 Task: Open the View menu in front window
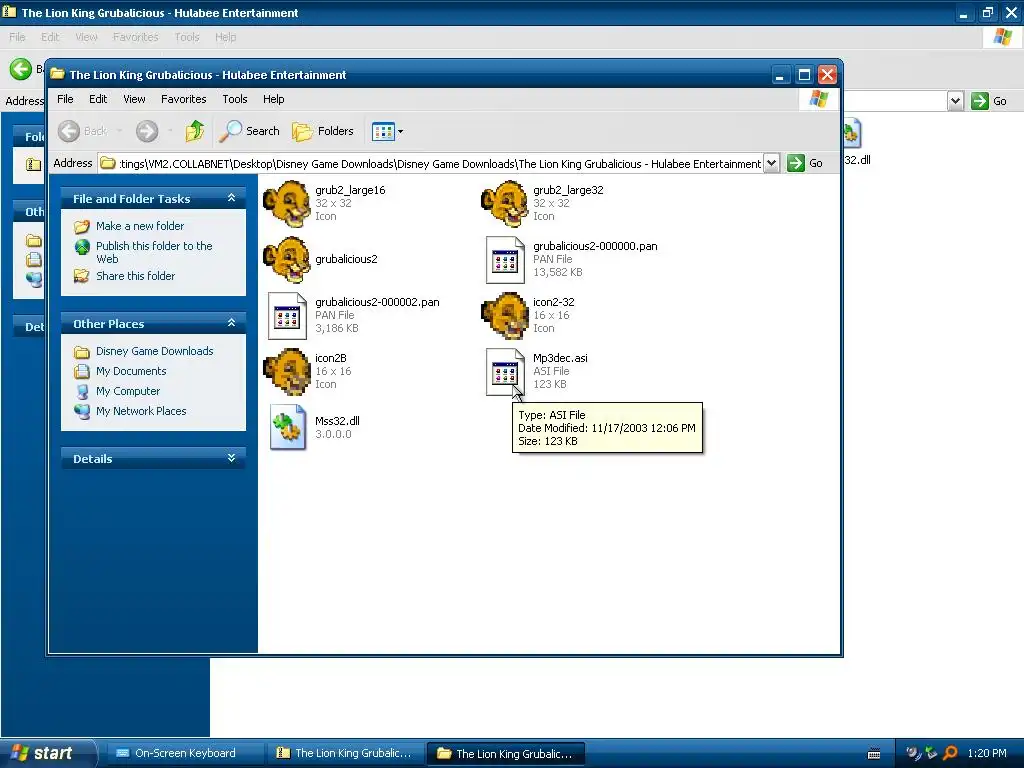click(134, 99)
